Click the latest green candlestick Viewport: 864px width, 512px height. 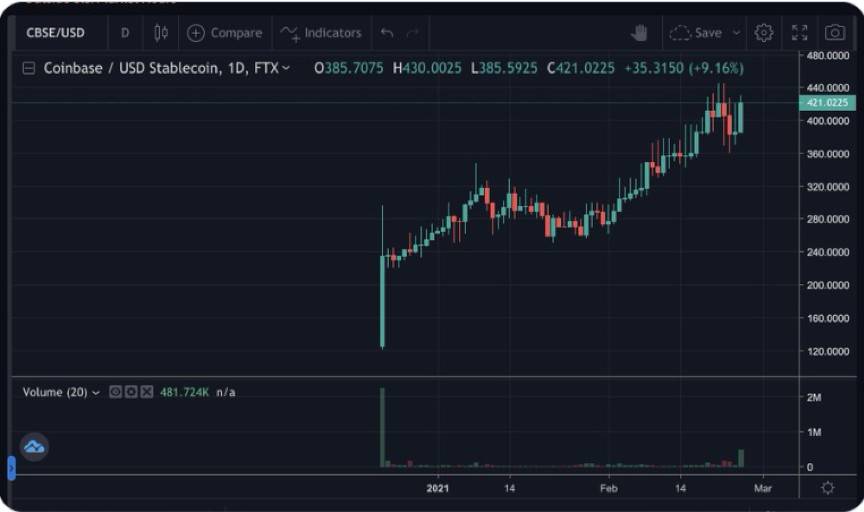point(741,117)
